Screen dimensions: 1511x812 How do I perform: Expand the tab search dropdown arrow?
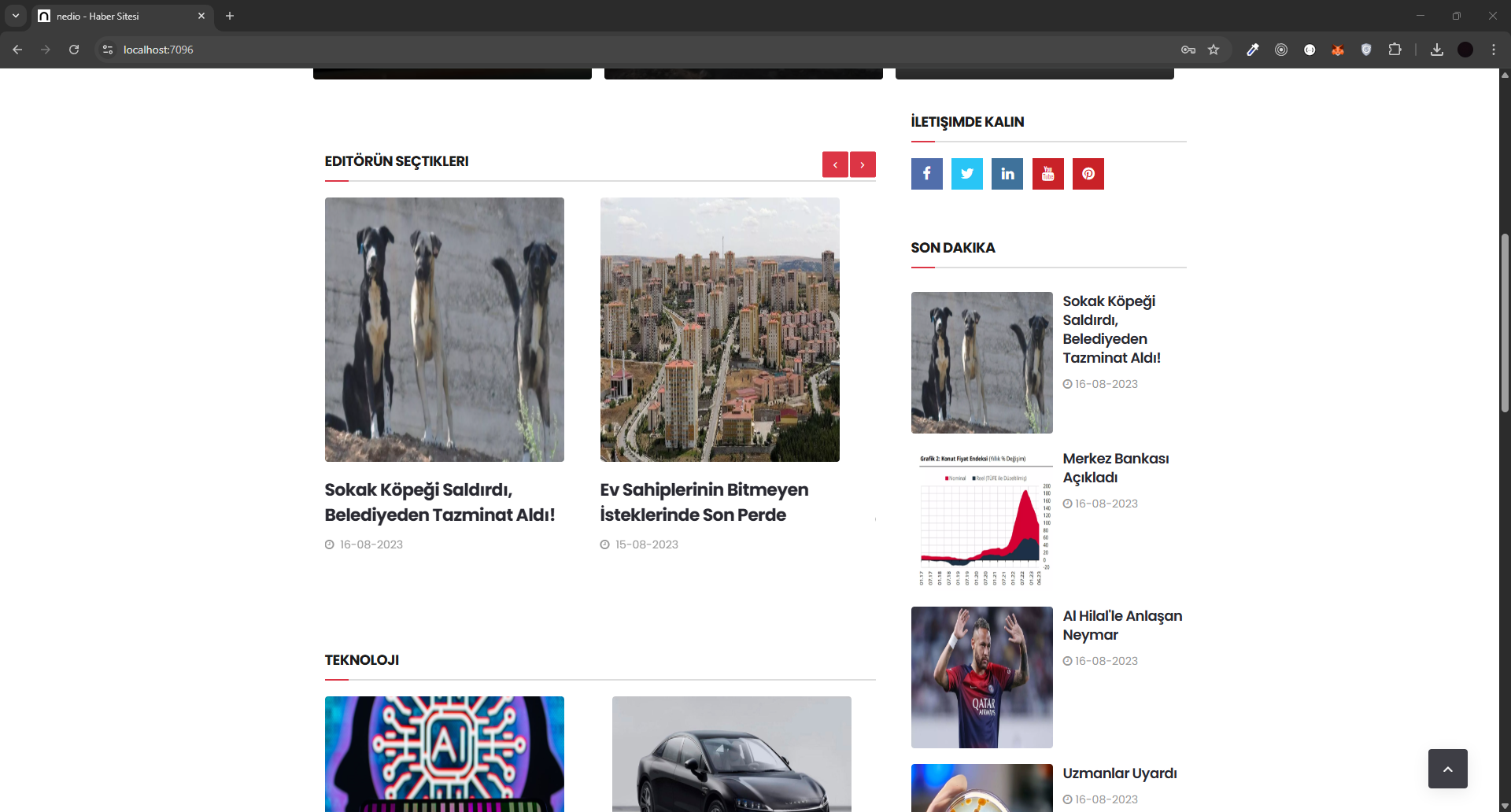pyautogui.click(x=15, y=16)
